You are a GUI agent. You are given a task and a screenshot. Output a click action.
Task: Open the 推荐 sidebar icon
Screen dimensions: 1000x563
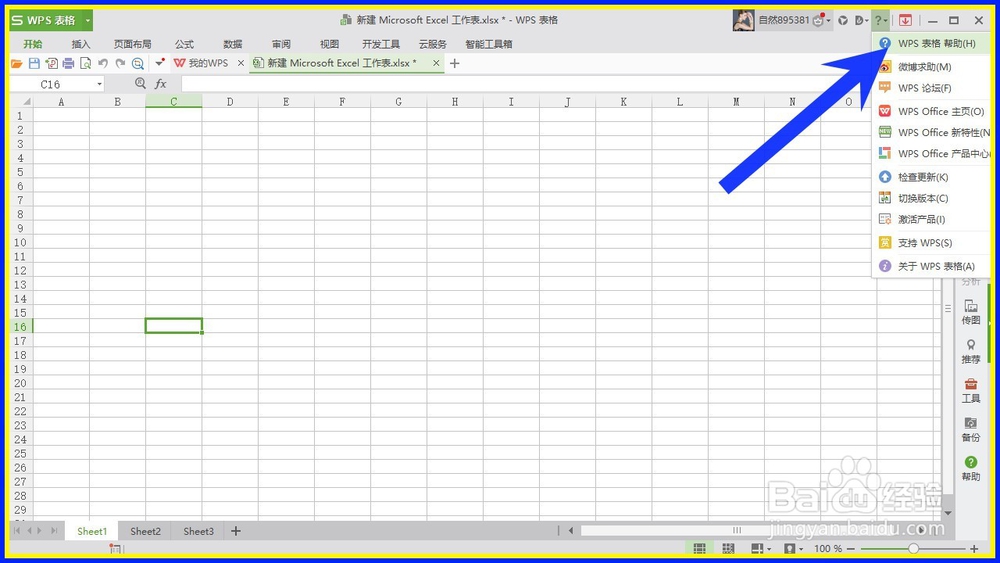pos(971,351)
